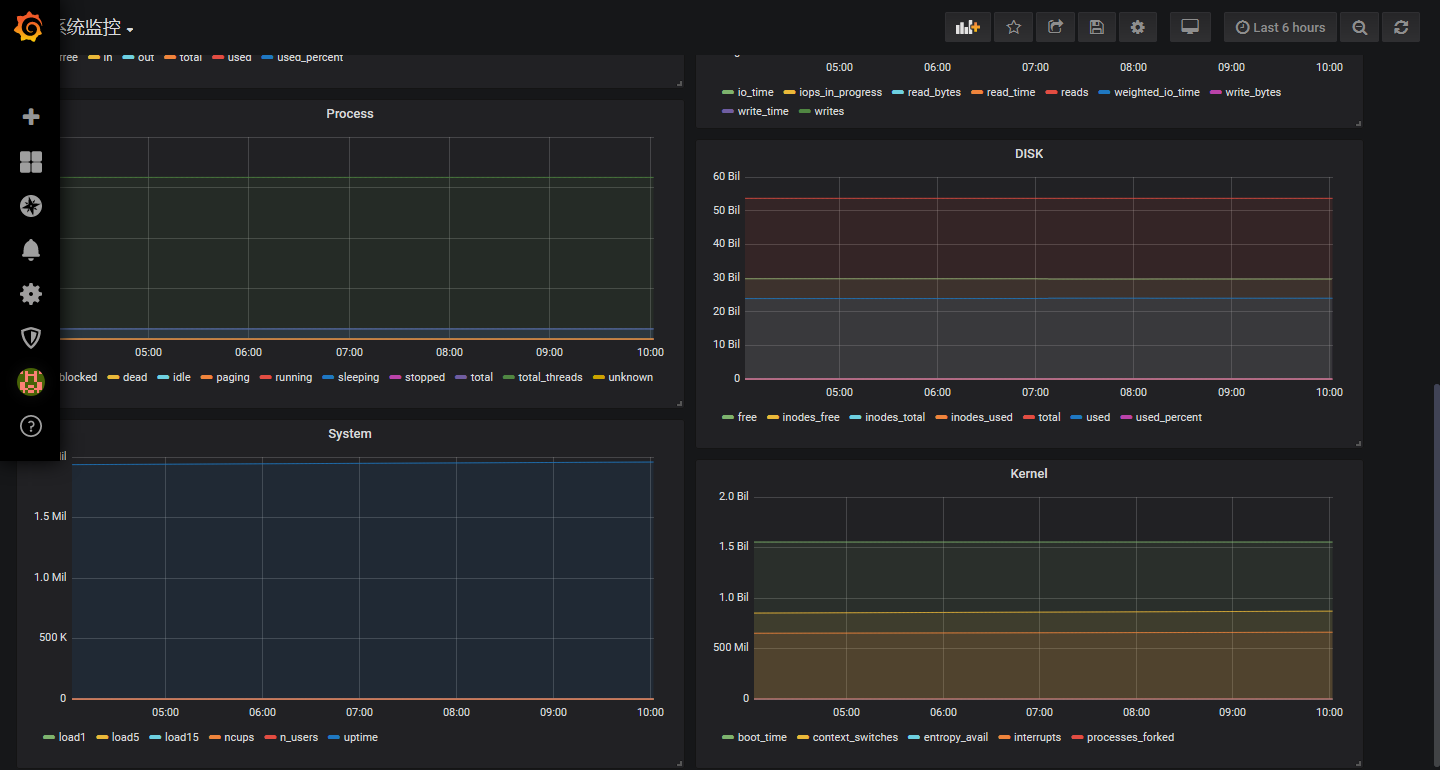Viewport: 1440px width, 770px height.
Task: Open the Kernel panel title menu
Action: pos(1029,473)
